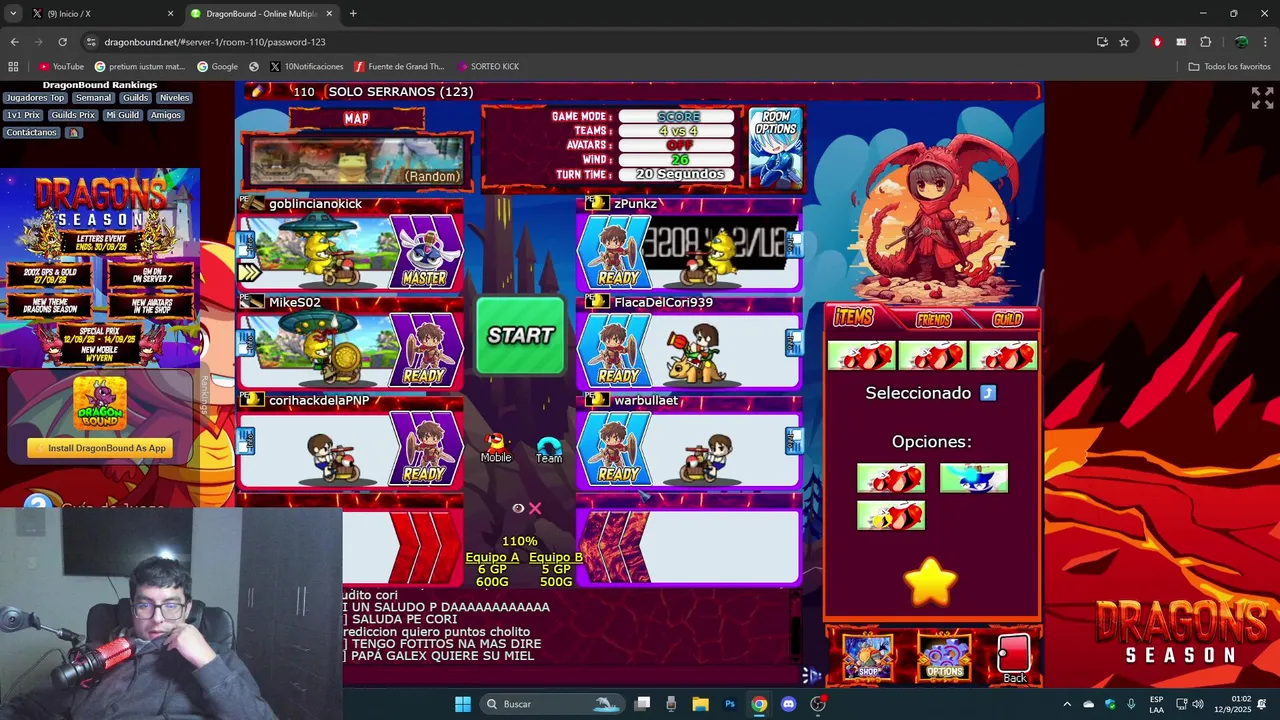The width and height of the screenshot is (1280, 720).
Task: Open the browser extensions puzzle icon
Action: tap(1205, 42)
